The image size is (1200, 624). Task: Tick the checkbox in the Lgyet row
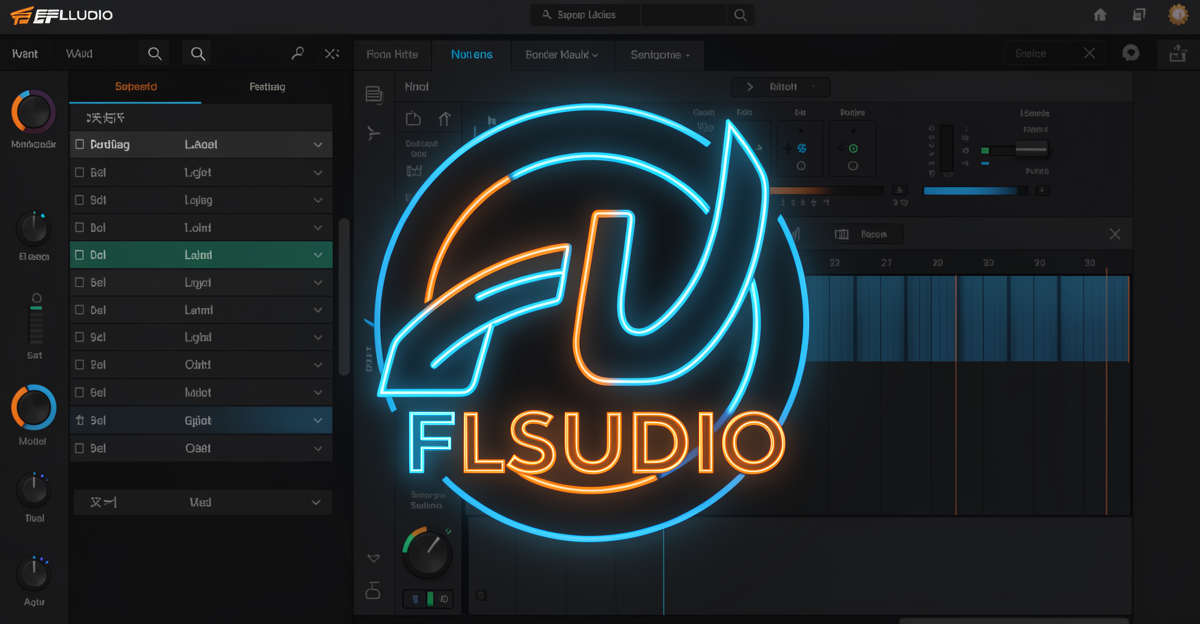pos(80,283)
